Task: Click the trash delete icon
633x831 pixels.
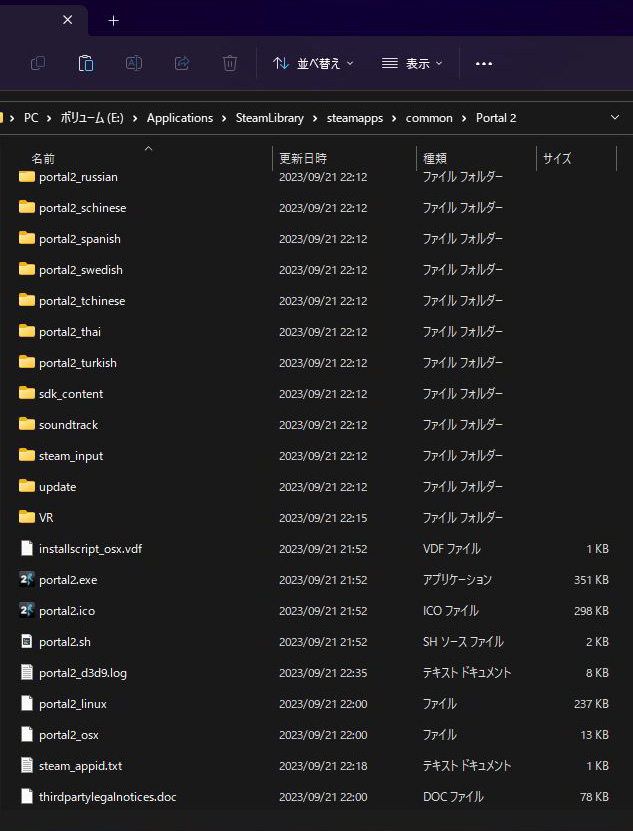Action: (x=230, y=64)
